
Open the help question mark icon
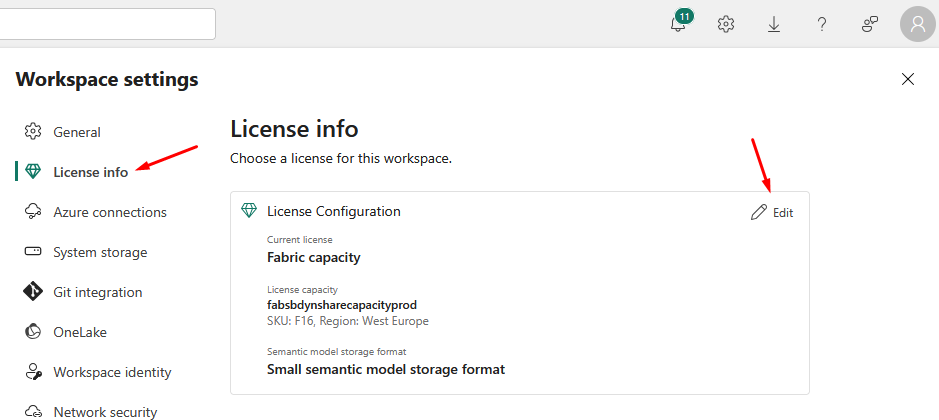[x=822, y=24]
